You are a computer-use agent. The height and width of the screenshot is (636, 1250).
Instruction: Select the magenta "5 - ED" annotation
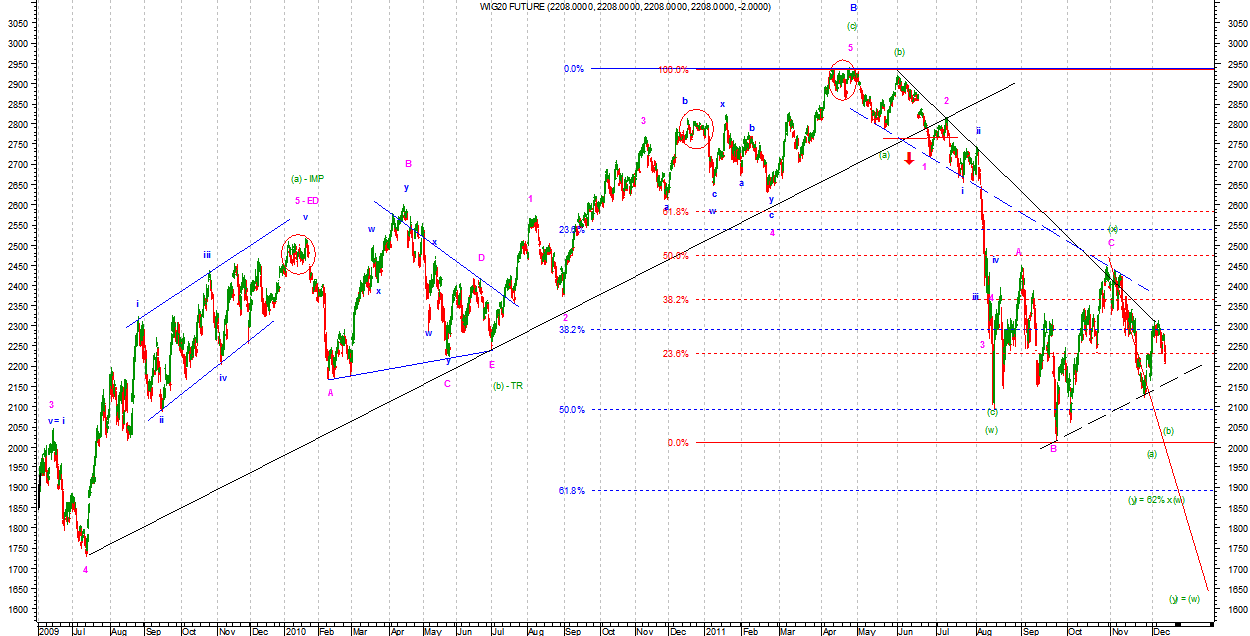(306, 201)
